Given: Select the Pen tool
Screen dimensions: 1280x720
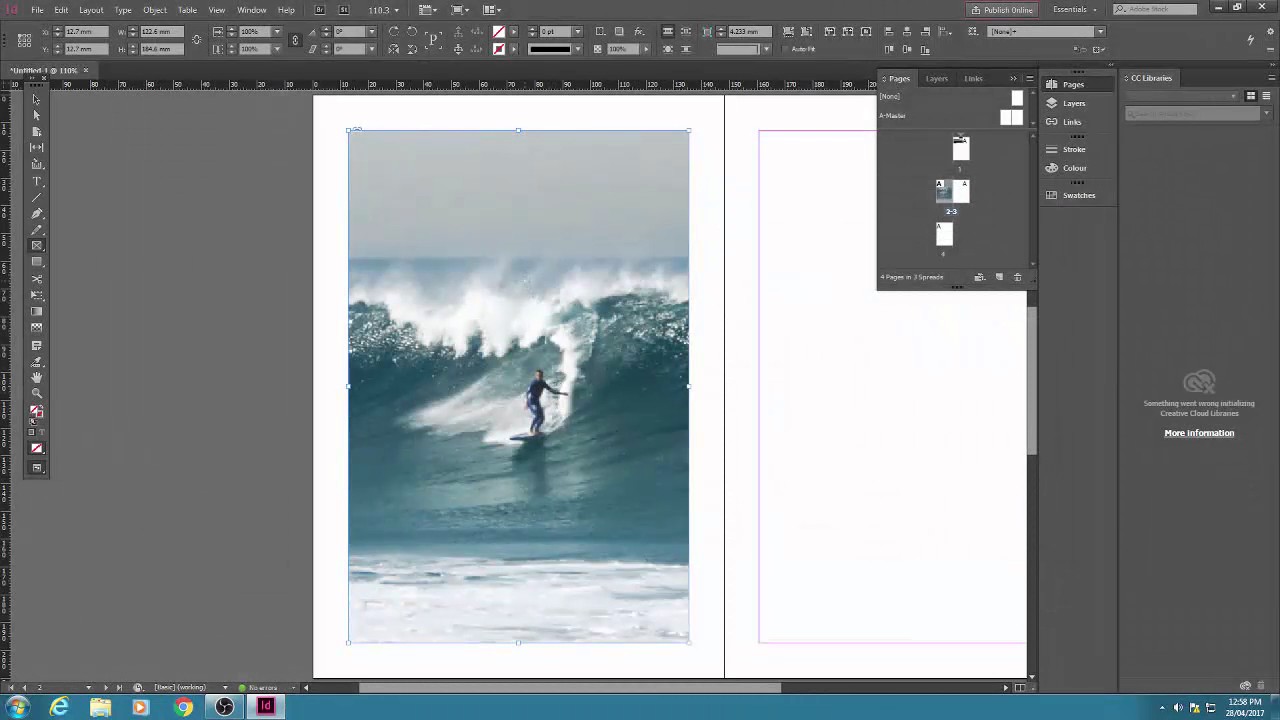Looking at the screenshot, I should point(37,214).
